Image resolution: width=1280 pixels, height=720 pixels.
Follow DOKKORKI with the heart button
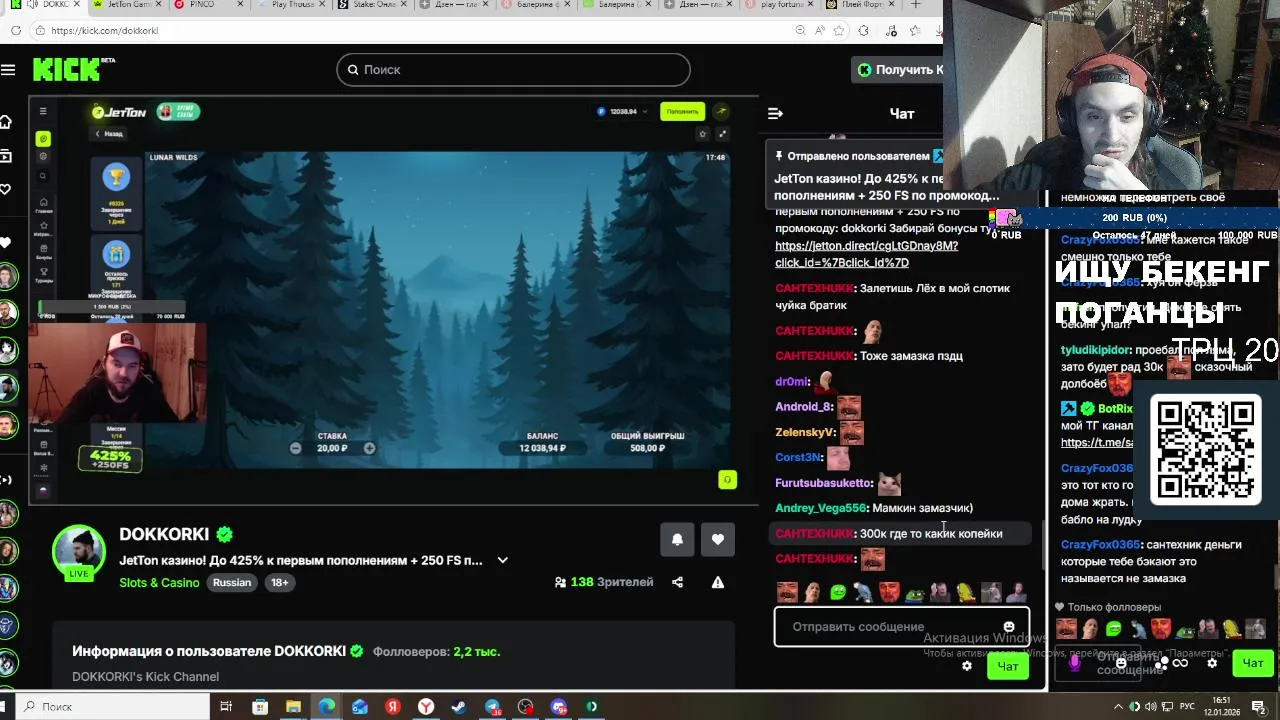pyautogui.click(x=718, y=539)
